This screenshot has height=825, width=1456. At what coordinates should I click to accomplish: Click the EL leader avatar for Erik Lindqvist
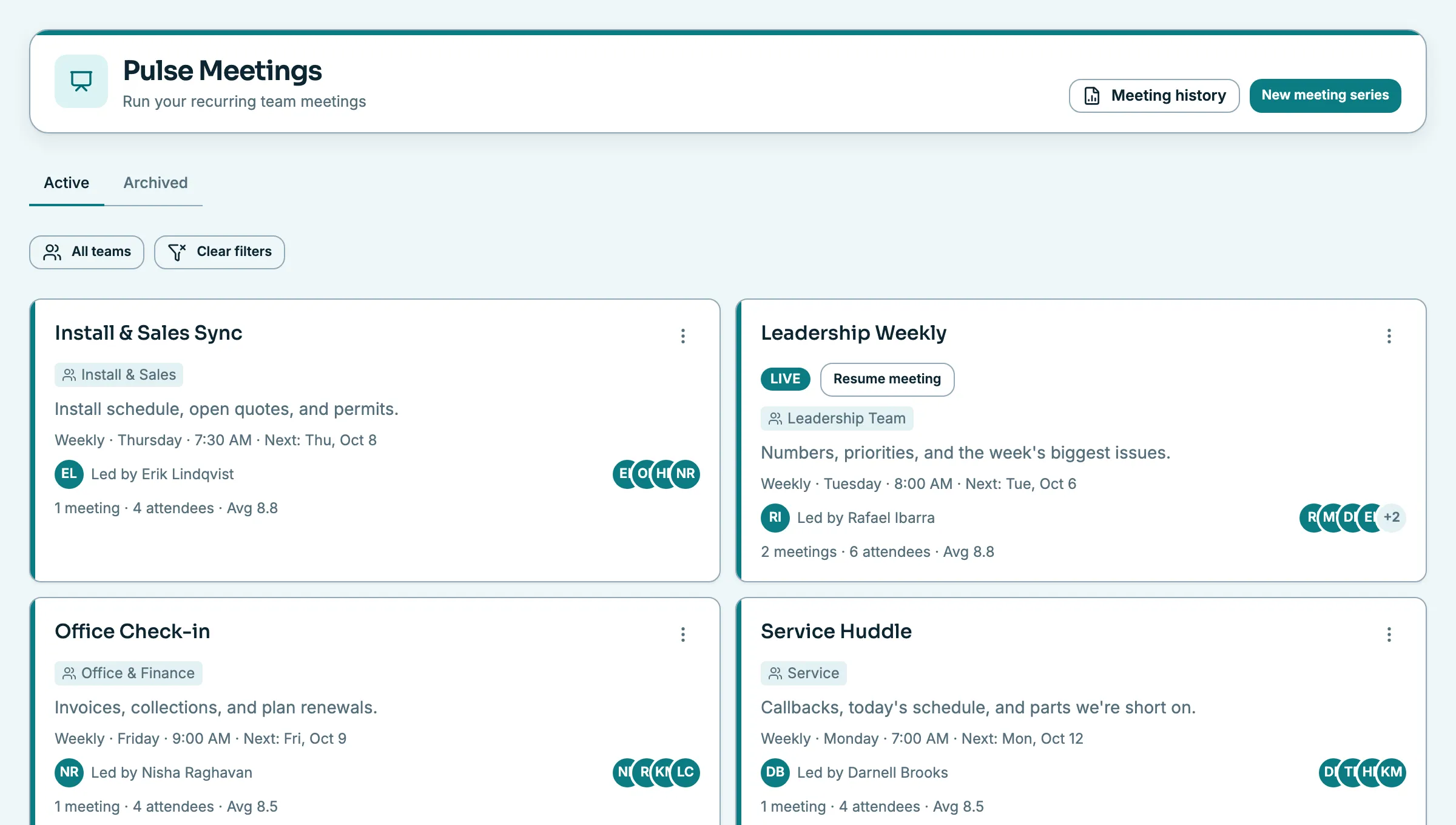pyautogui.click(x=69, y=474)
